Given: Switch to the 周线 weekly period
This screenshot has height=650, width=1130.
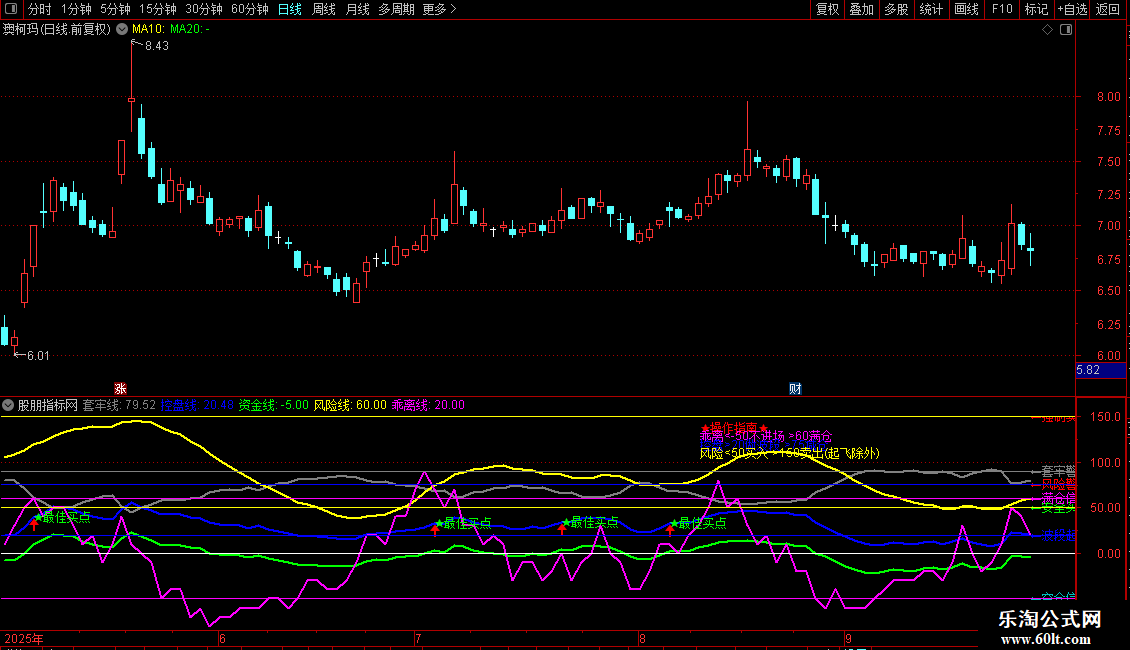Looking at the screenshot, I should point(323,9).
